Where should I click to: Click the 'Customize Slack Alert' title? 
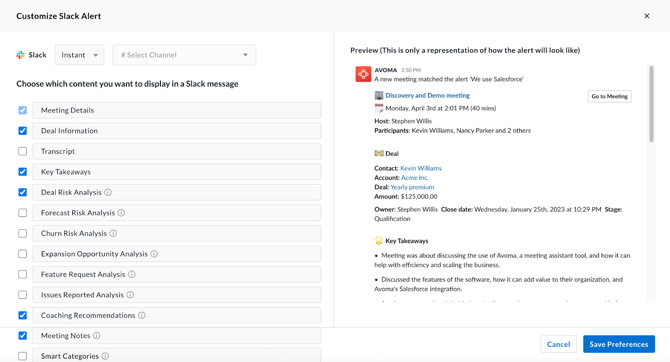(59, 16)
